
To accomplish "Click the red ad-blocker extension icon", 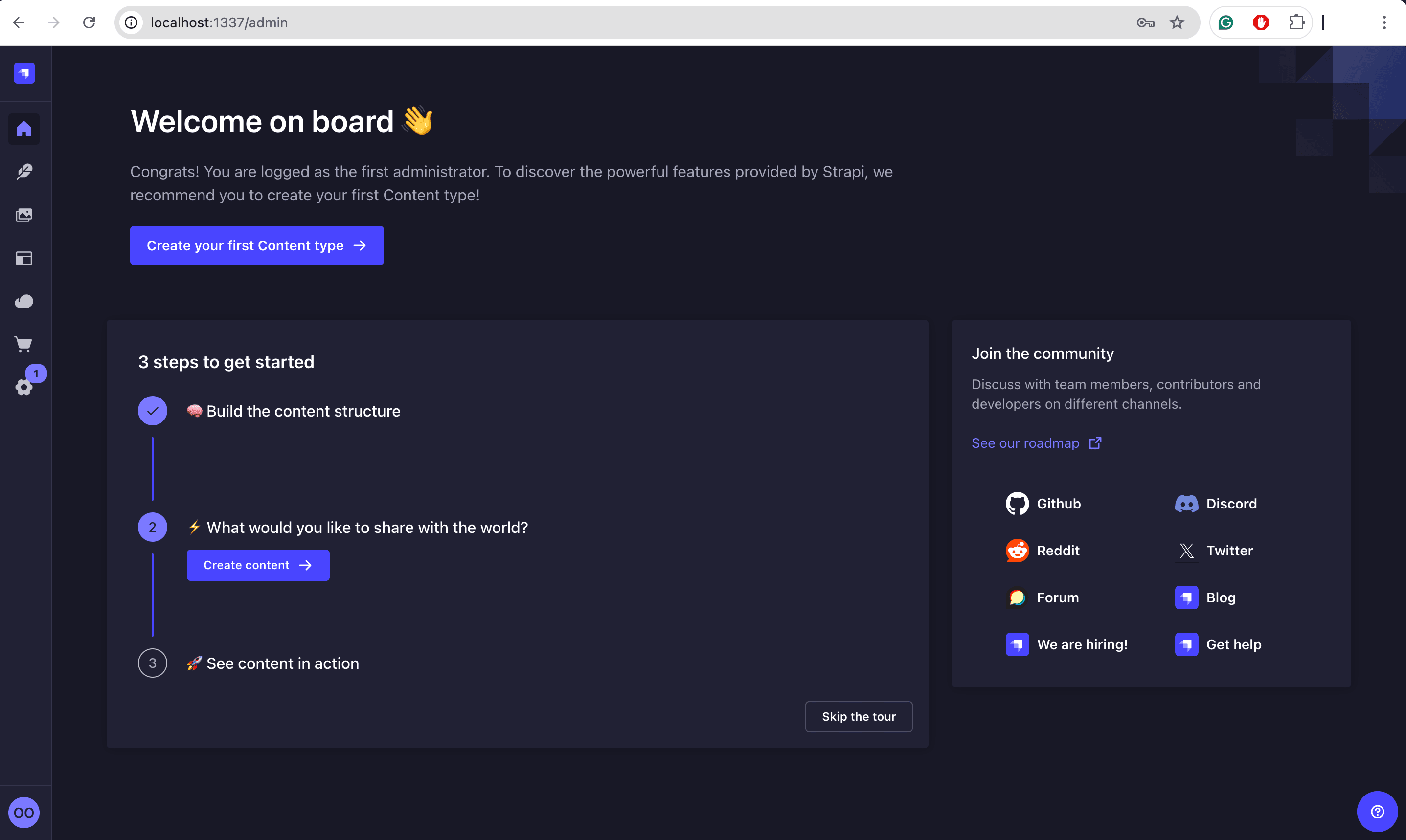I will tap(1261, 22).
